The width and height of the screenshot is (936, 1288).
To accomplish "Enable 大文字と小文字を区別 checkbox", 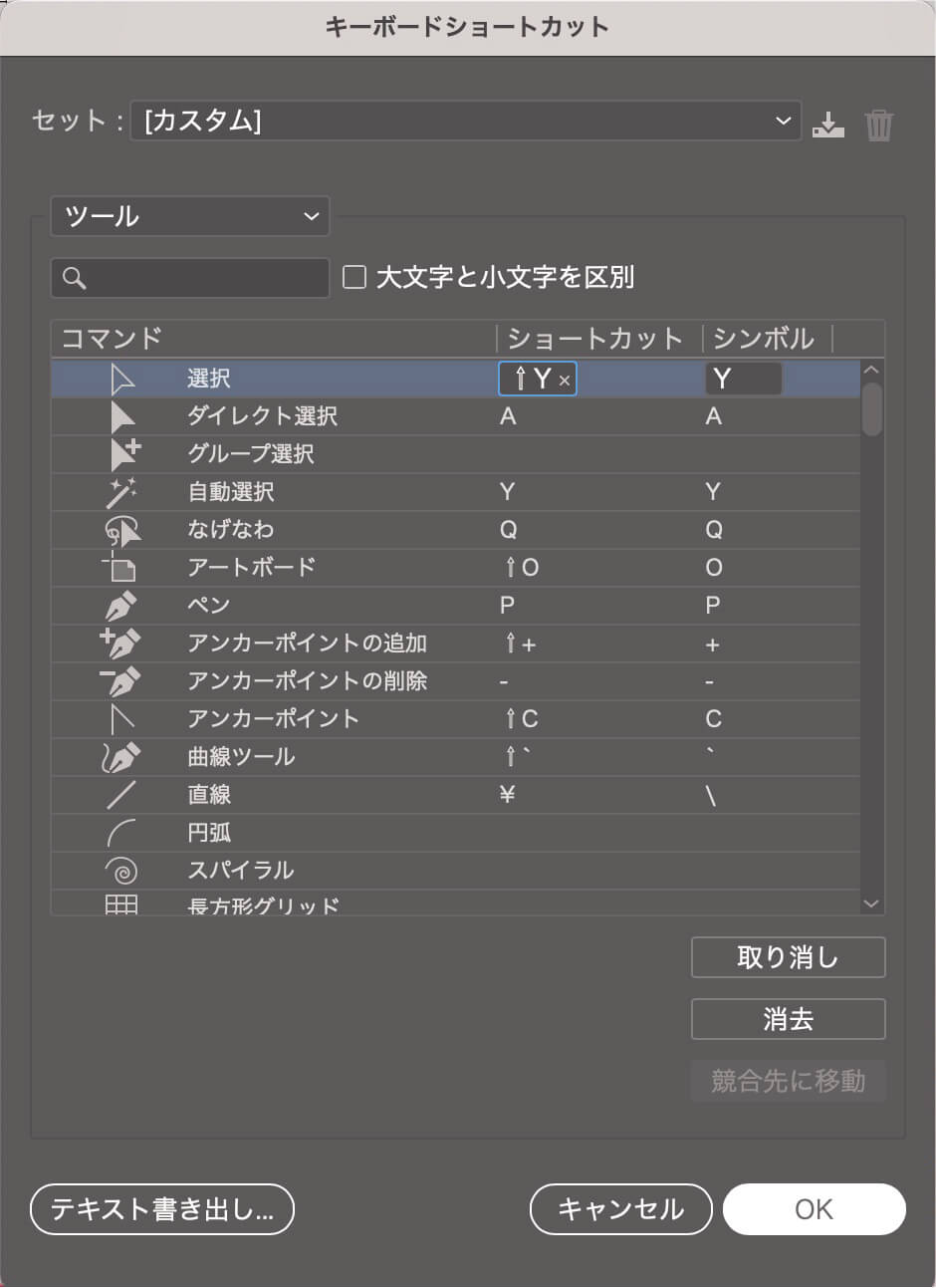I will point(353,278).
